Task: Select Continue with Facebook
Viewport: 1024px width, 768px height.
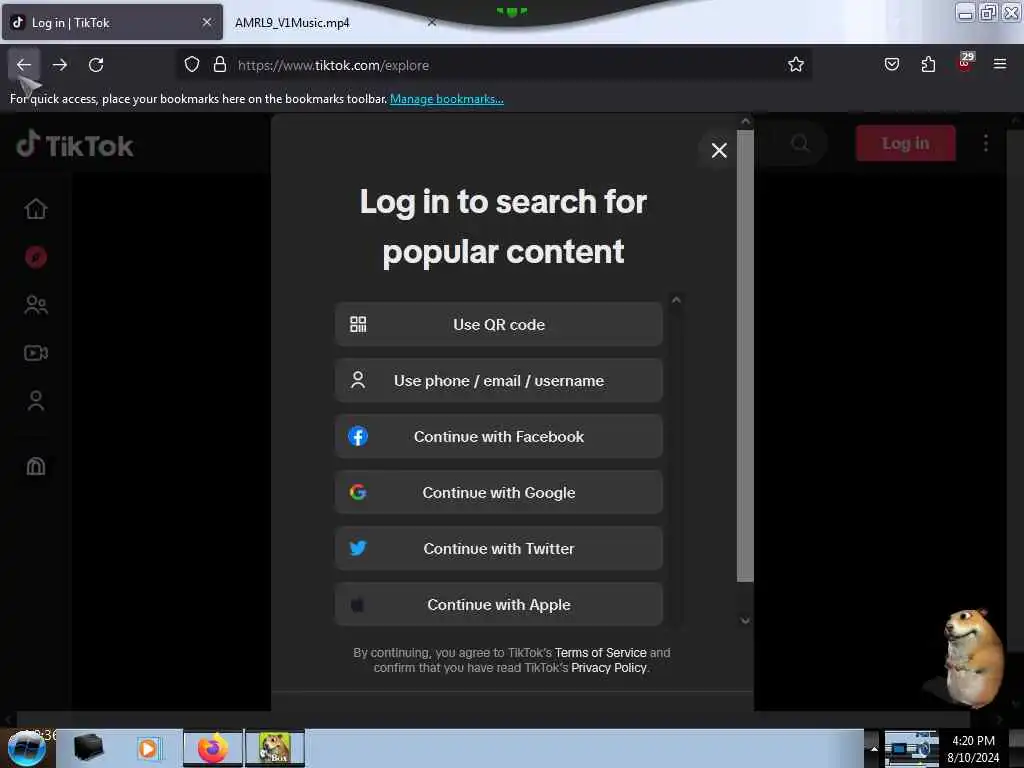Action: click(x=498, y=436)
